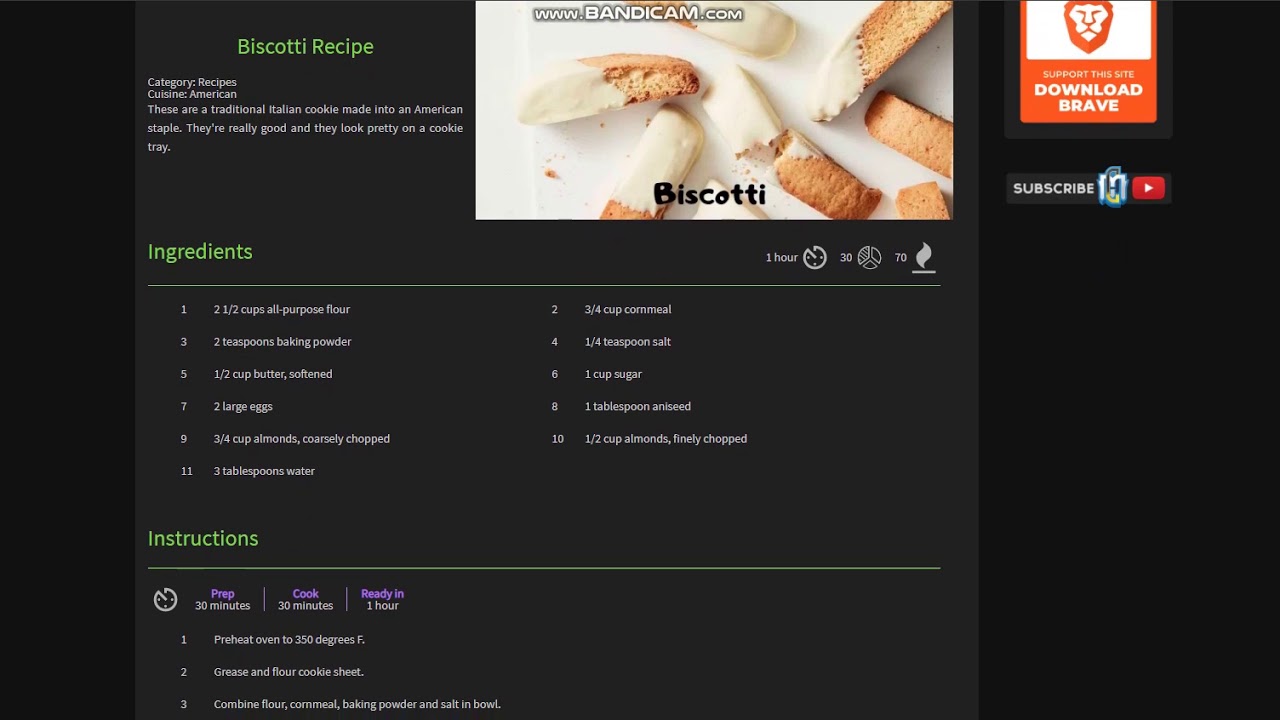This screenshot has height=720, width=1280.
Task: Select the Prep 30 minutes label
Action: click(222, 599)
